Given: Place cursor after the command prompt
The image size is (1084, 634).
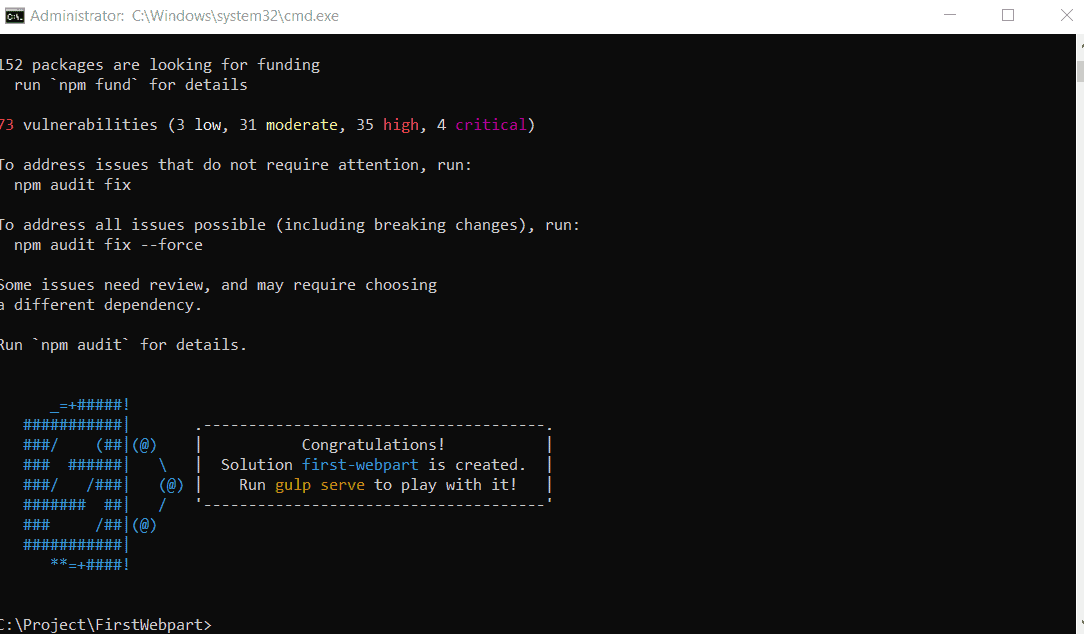Looking at the screenshot, I should 220,624.
